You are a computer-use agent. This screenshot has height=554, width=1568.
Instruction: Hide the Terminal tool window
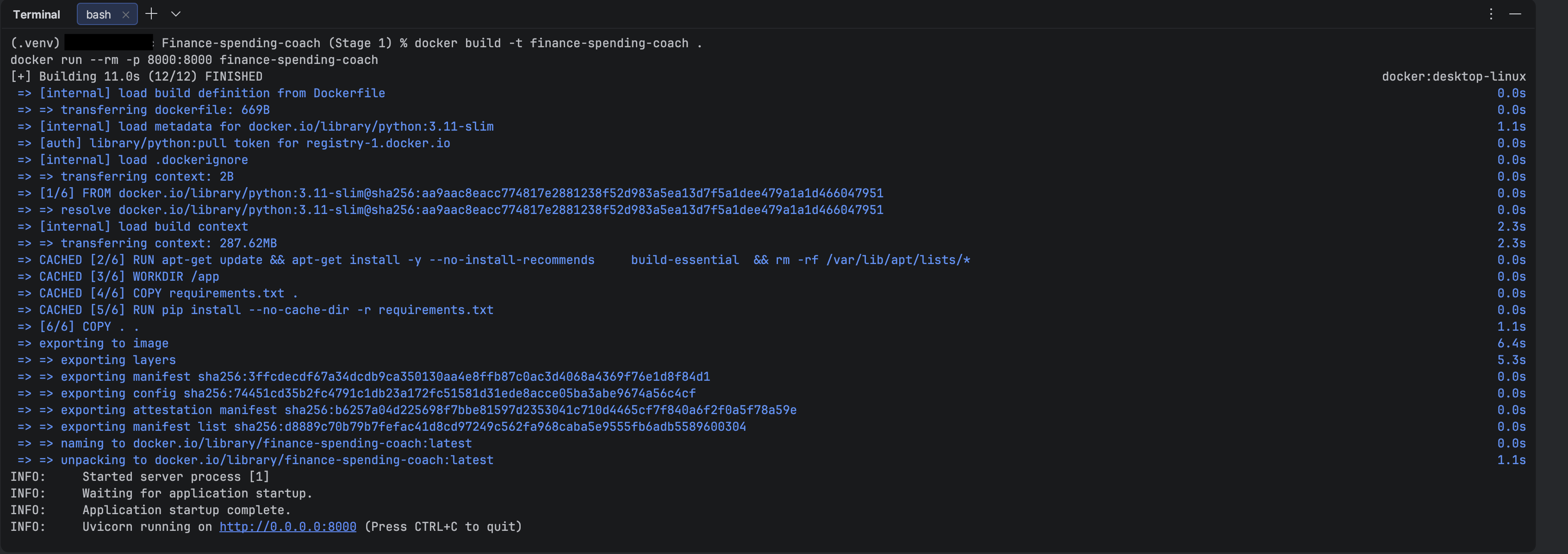tap(1515, 14)
